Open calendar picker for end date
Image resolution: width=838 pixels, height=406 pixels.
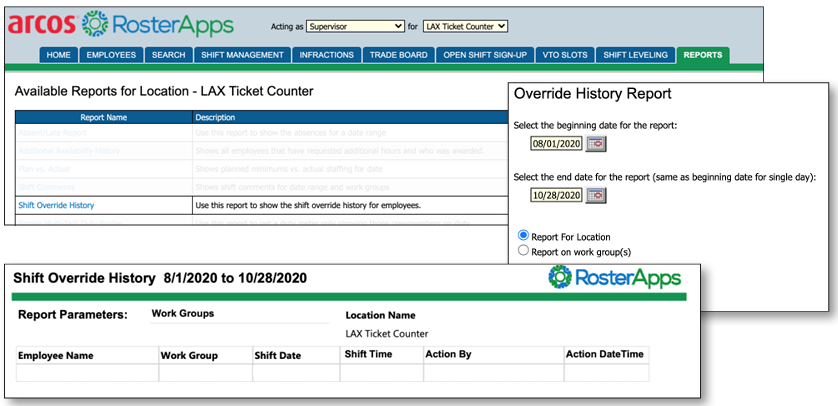coord(596,196)
